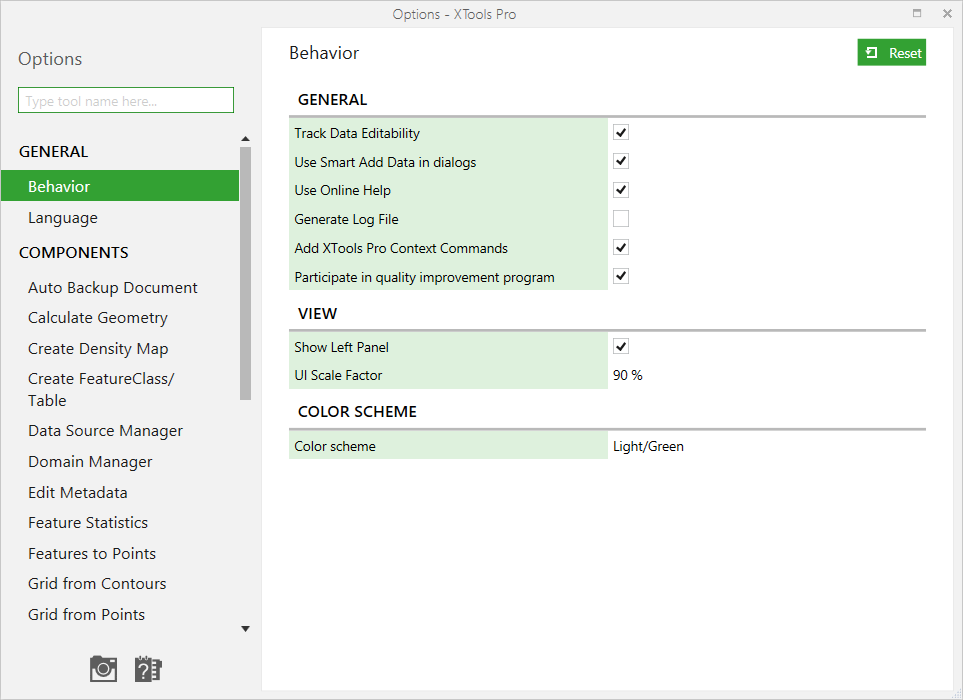Enable Generate Log File checkbox
The width and height of the screenshot is (963, 700).
(x=621, y=219)
